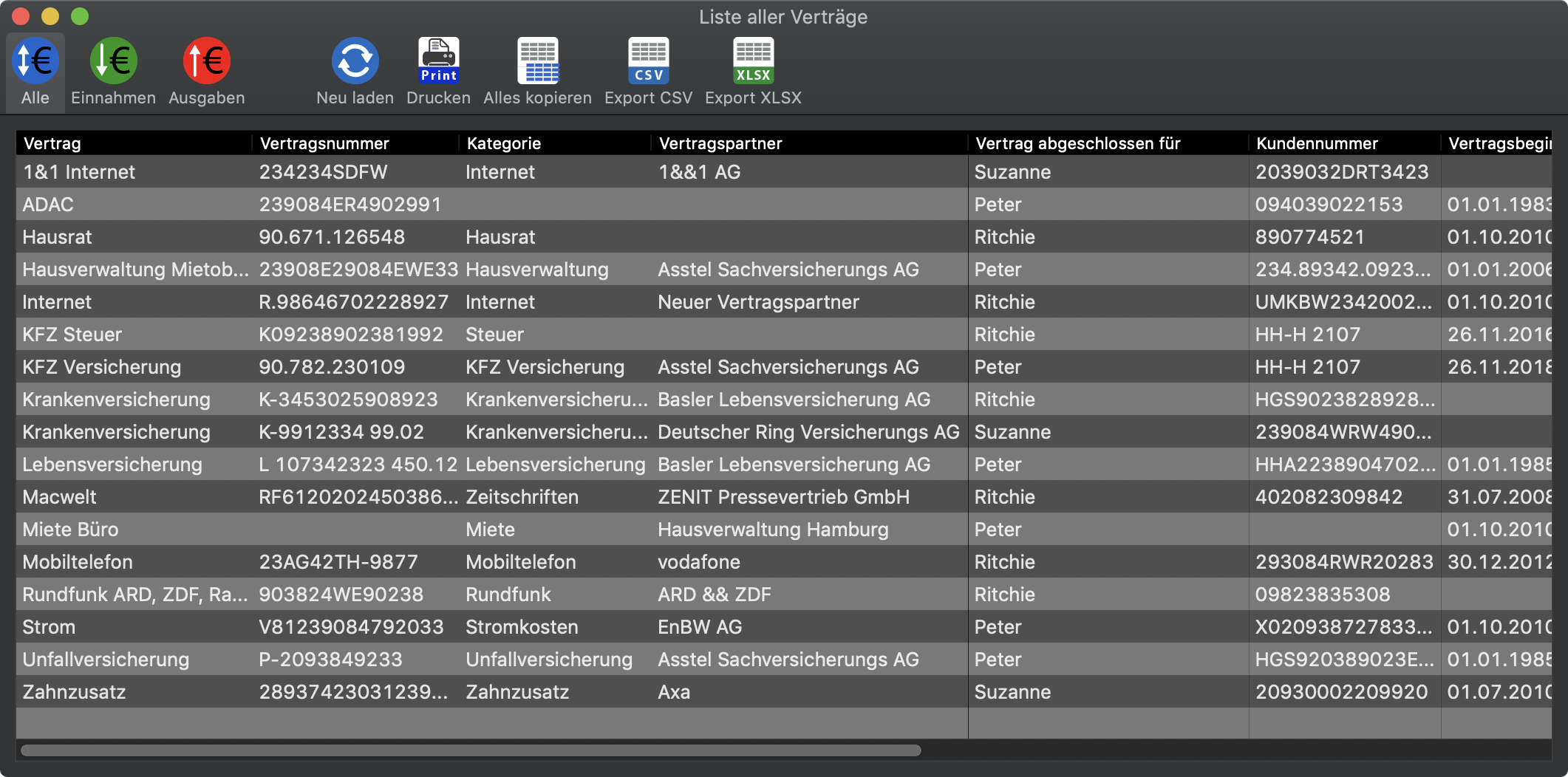Select the Zahnzusatz contract name
1568x777 pixels.
[74, 692]
